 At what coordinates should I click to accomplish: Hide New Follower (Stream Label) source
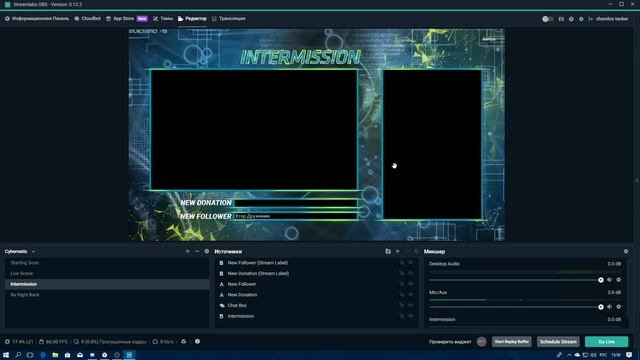click(x=411, y=263)
